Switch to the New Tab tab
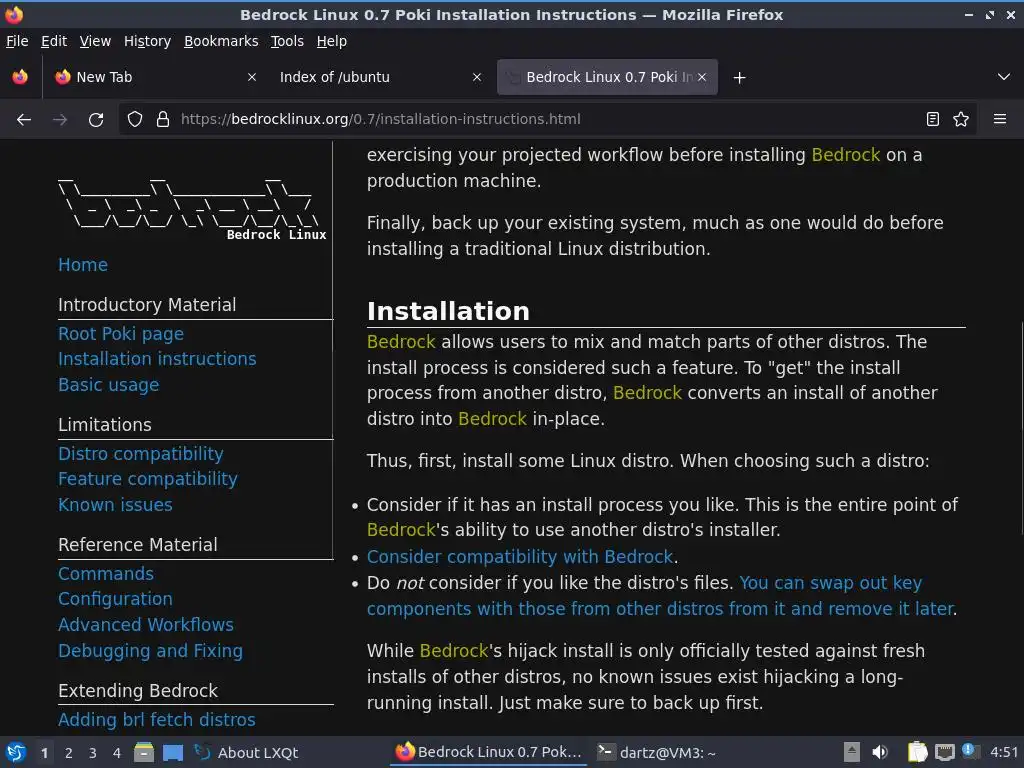The height and width of the screenshot is (768, 1024). tap(155, 77)
